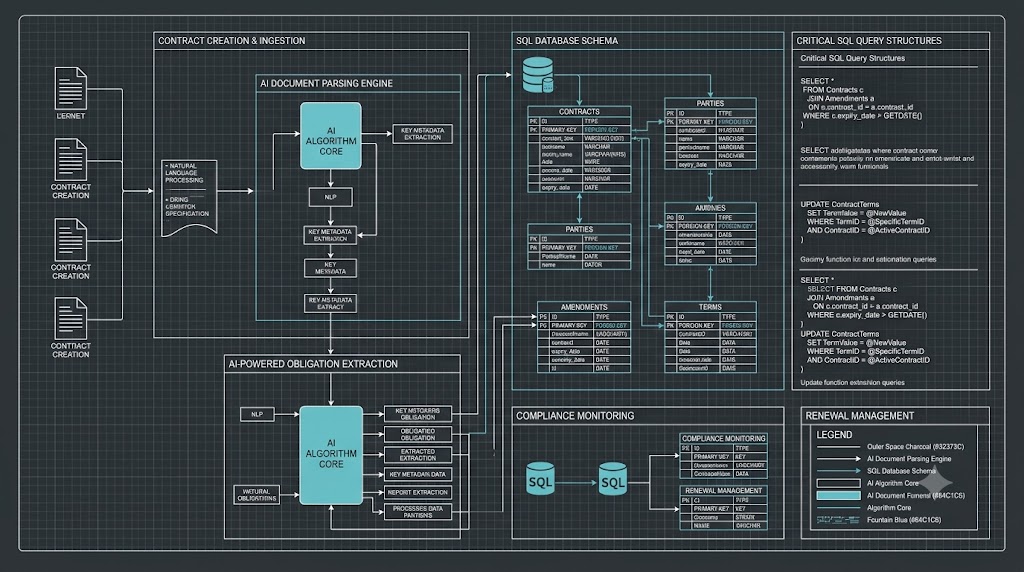The width and height of the screenshot is (1024, 572).
Task: Select the 'Critical SQL Query Structures' subtitle line
Action: click(853, 58)
